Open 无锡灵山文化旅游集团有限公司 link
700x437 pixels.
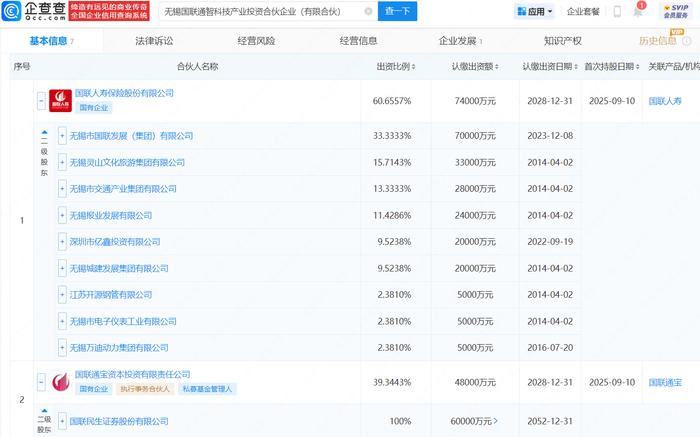click(127, 162)
